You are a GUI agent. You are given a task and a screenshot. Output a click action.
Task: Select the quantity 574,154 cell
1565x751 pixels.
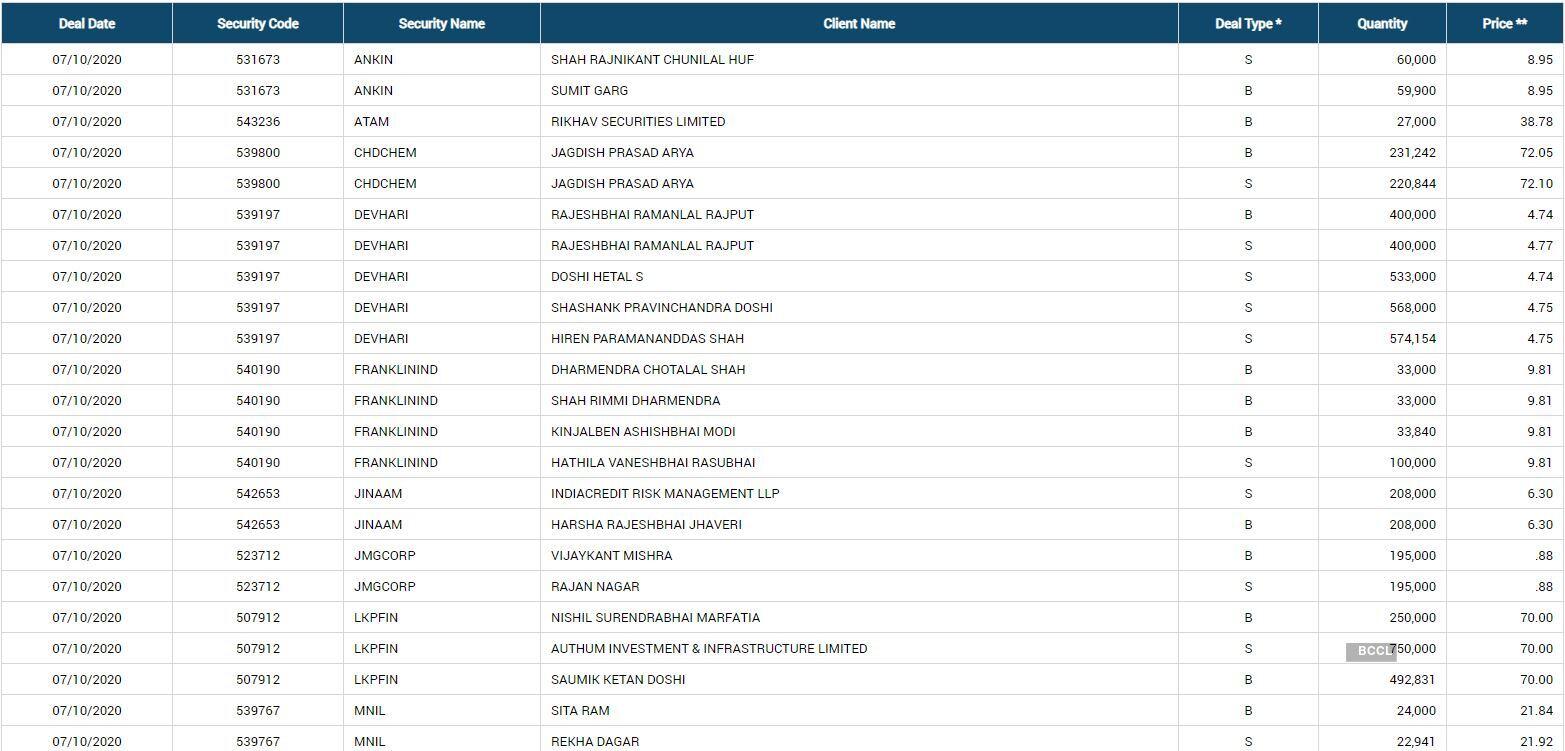(1411, 338)
